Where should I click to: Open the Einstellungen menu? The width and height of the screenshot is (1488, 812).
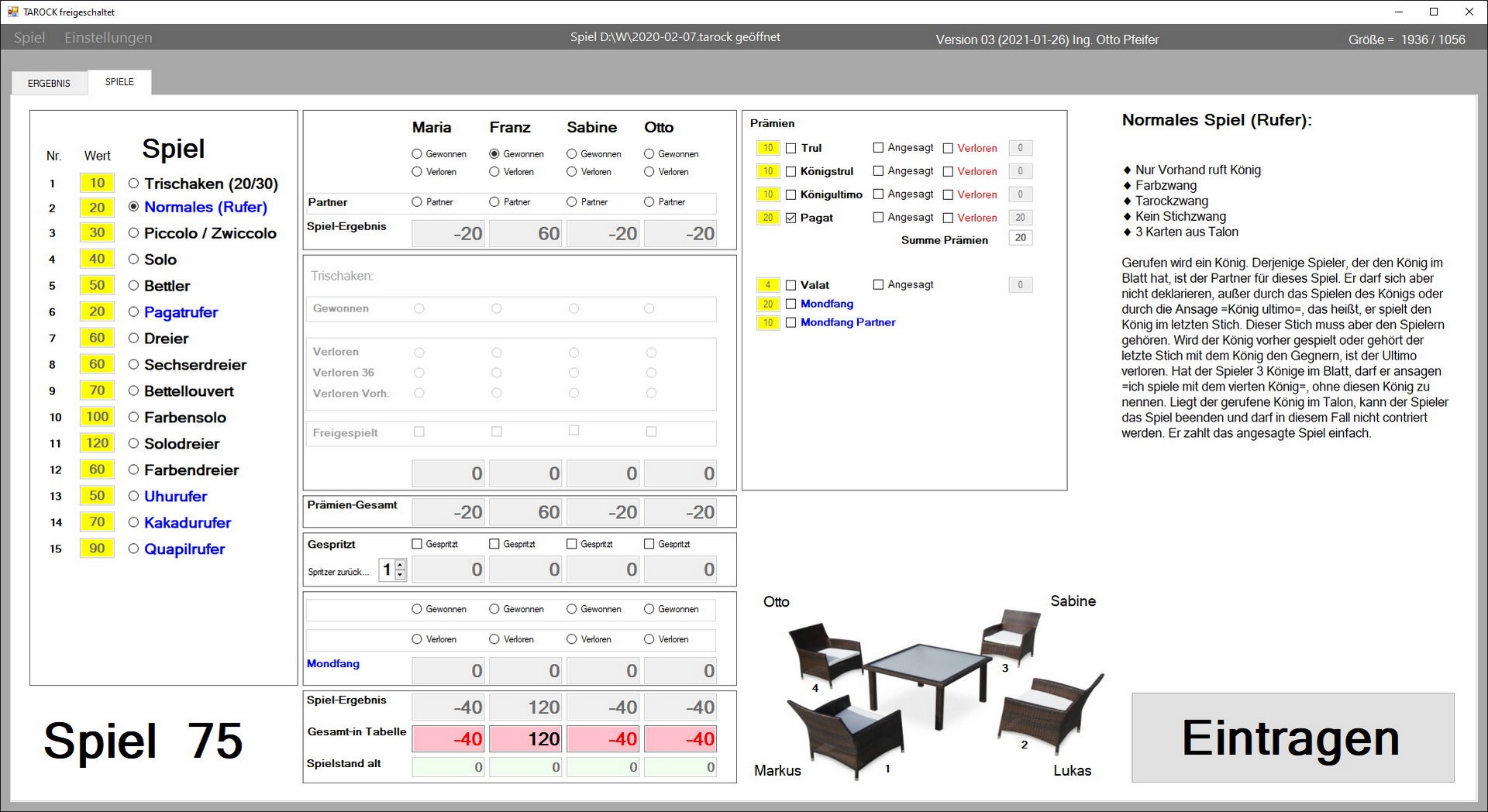[x=108, y=38]
